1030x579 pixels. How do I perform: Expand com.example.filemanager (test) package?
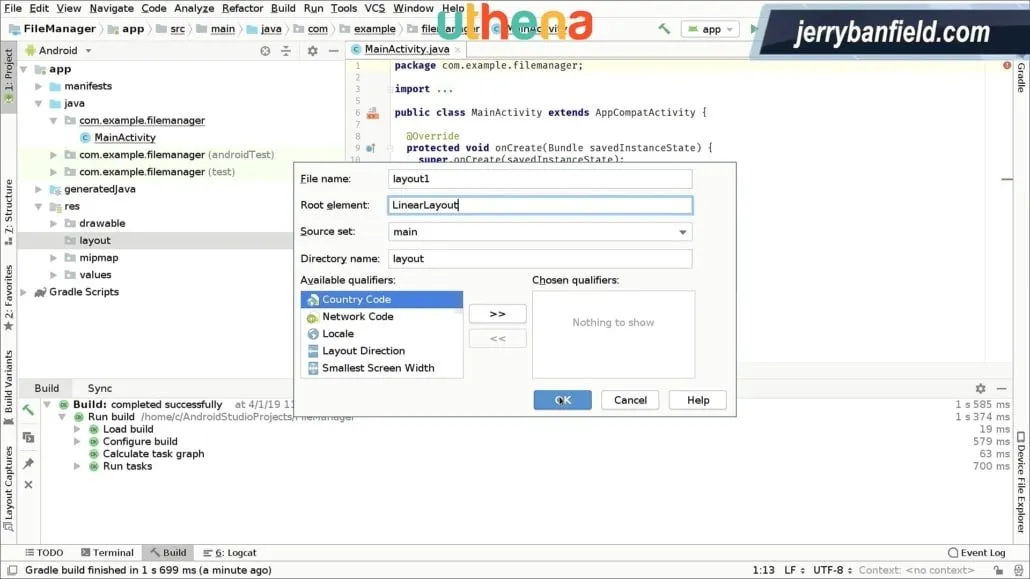coord(54,172)
